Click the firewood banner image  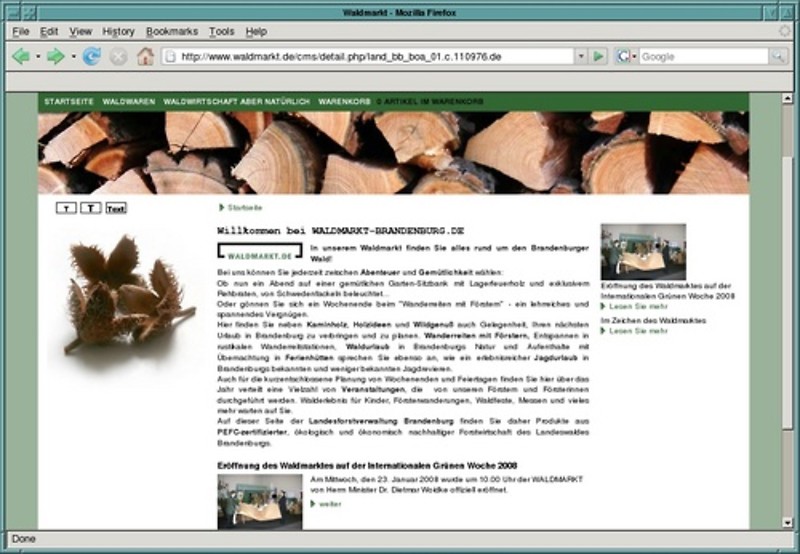click(393, 153)
